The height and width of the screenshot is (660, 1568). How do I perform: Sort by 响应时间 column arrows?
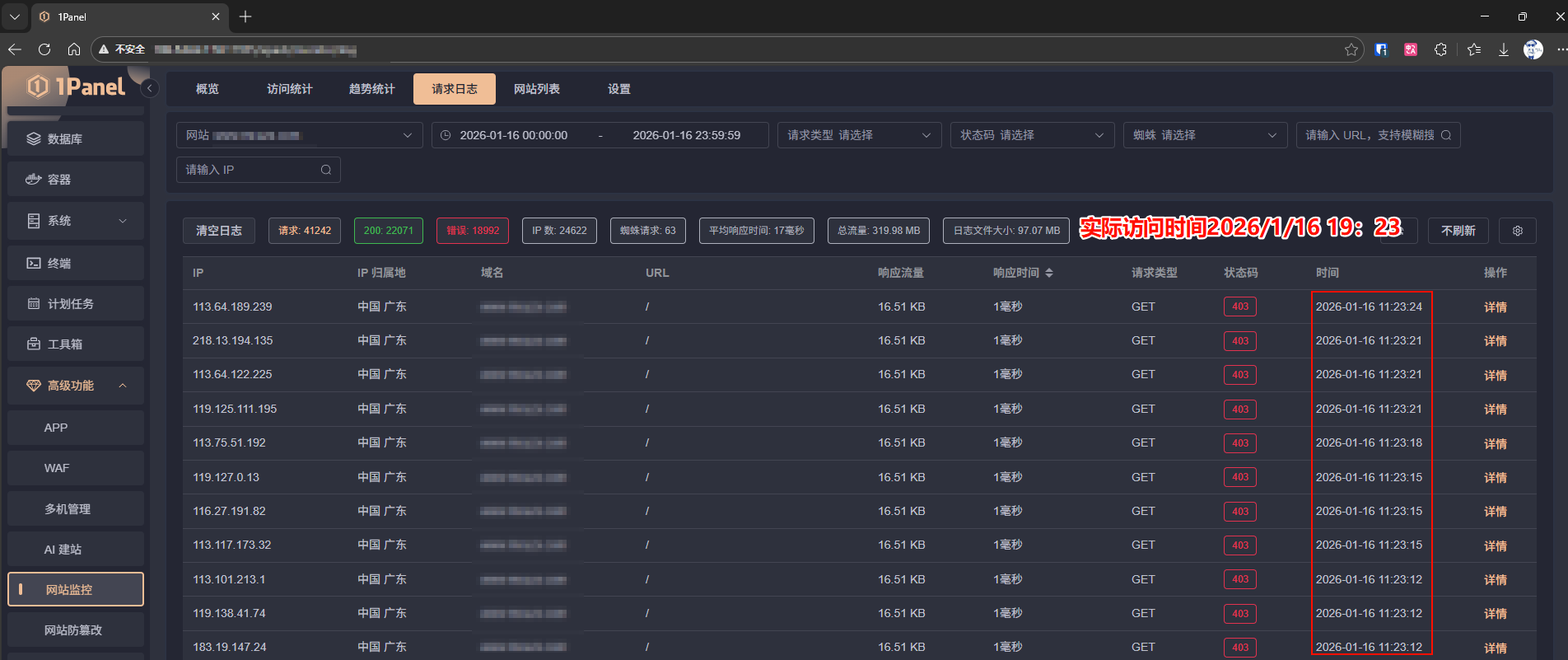pos(1048,273)
